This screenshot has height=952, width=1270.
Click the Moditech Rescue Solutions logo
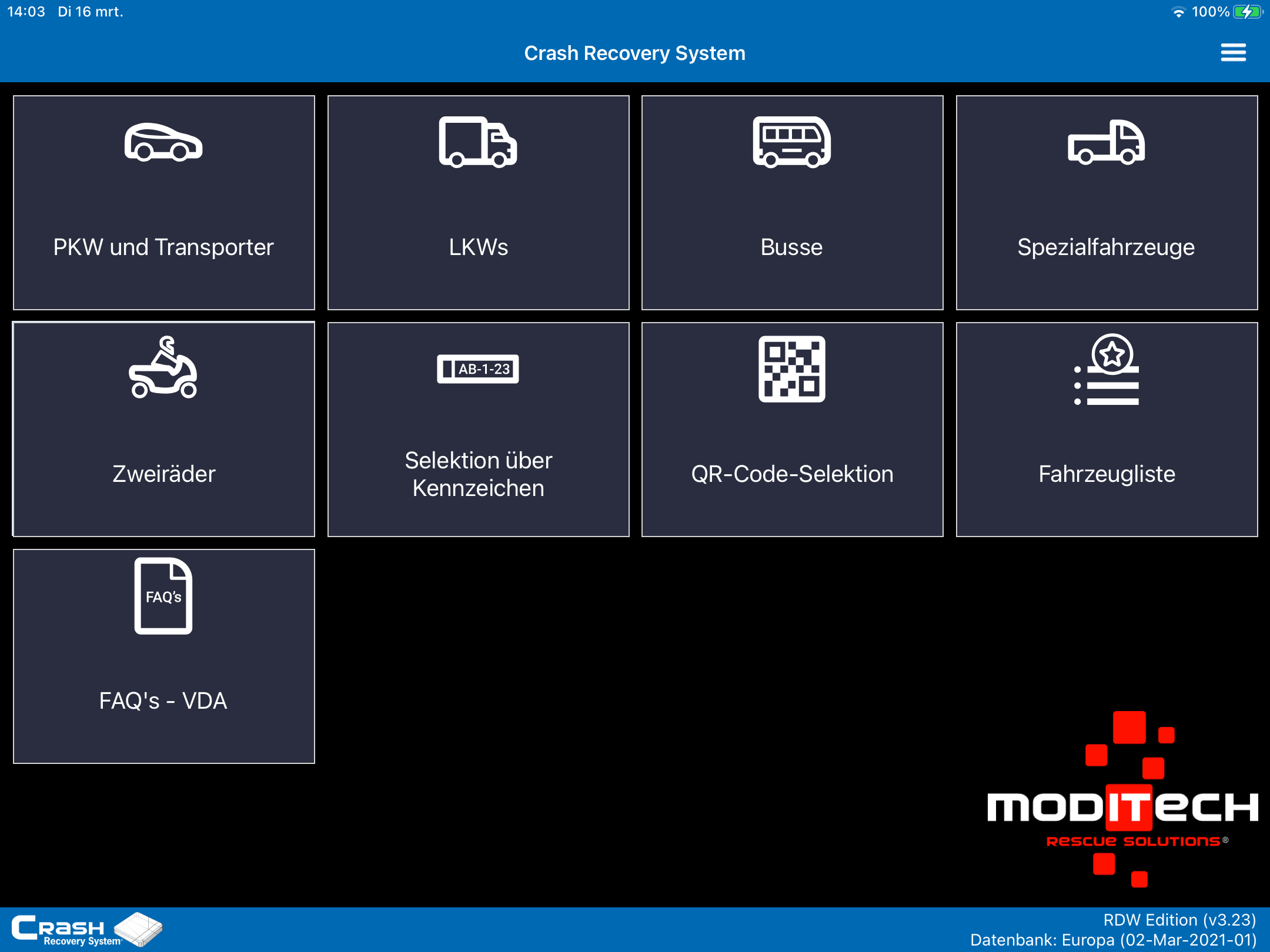click(1123, 799)
